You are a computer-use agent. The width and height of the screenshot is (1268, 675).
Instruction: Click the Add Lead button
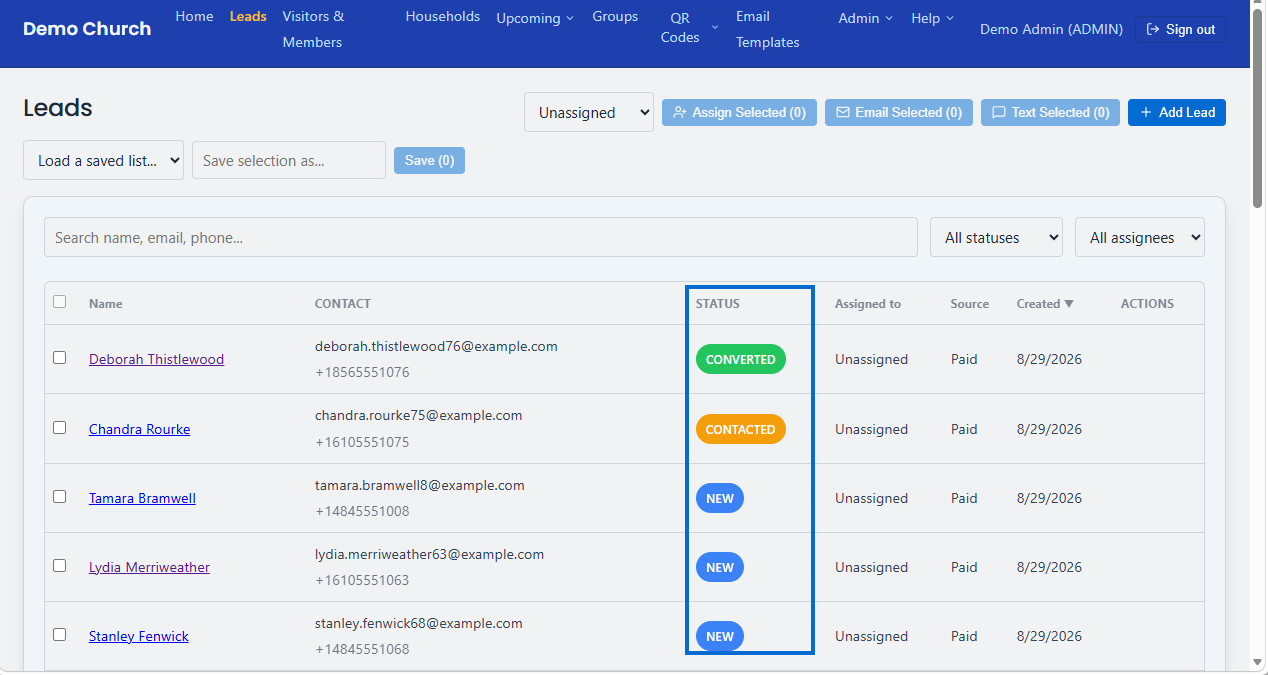click(x=1177, y=112)
